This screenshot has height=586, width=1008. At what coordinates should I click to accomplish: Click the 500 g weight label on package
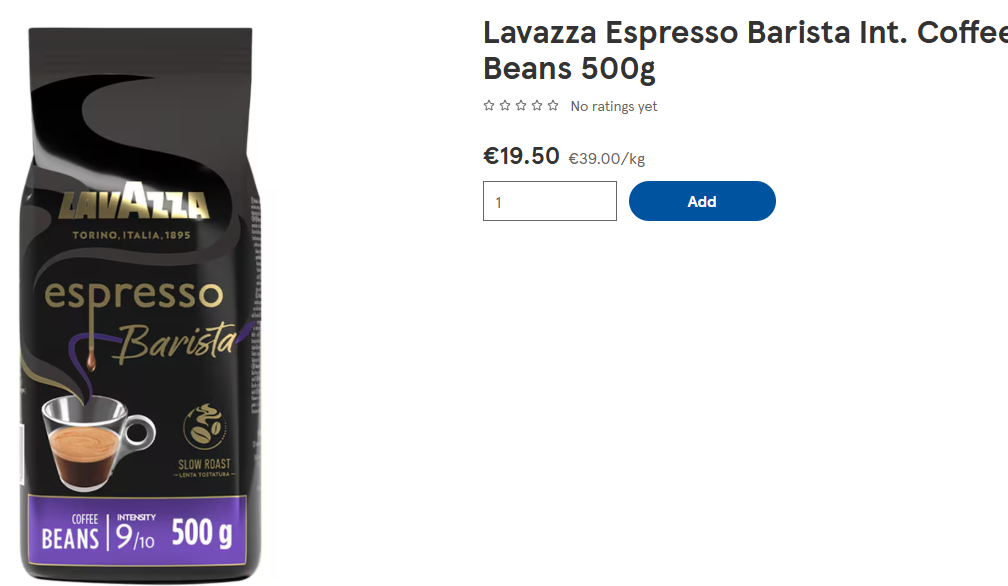click(202, 533)
